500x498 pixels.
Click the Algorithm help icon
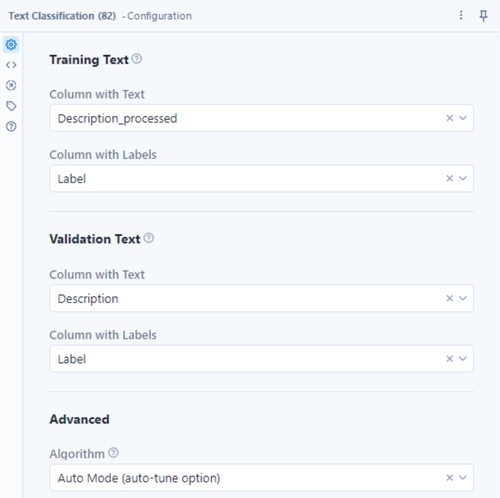pos(113,453)
